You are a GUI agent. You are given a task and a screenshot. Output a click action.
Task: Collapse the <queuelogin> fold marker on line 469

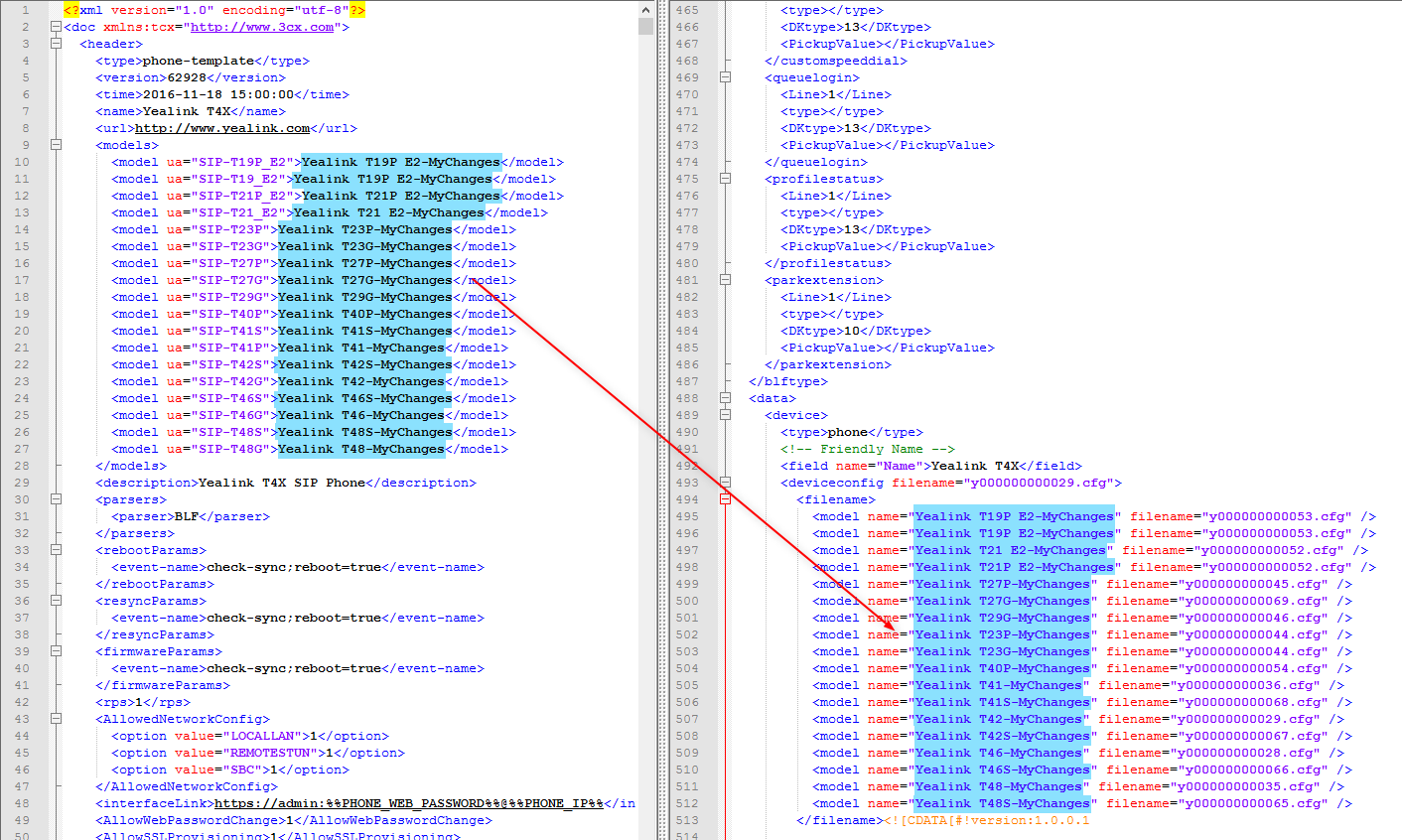tap(725, 77)
